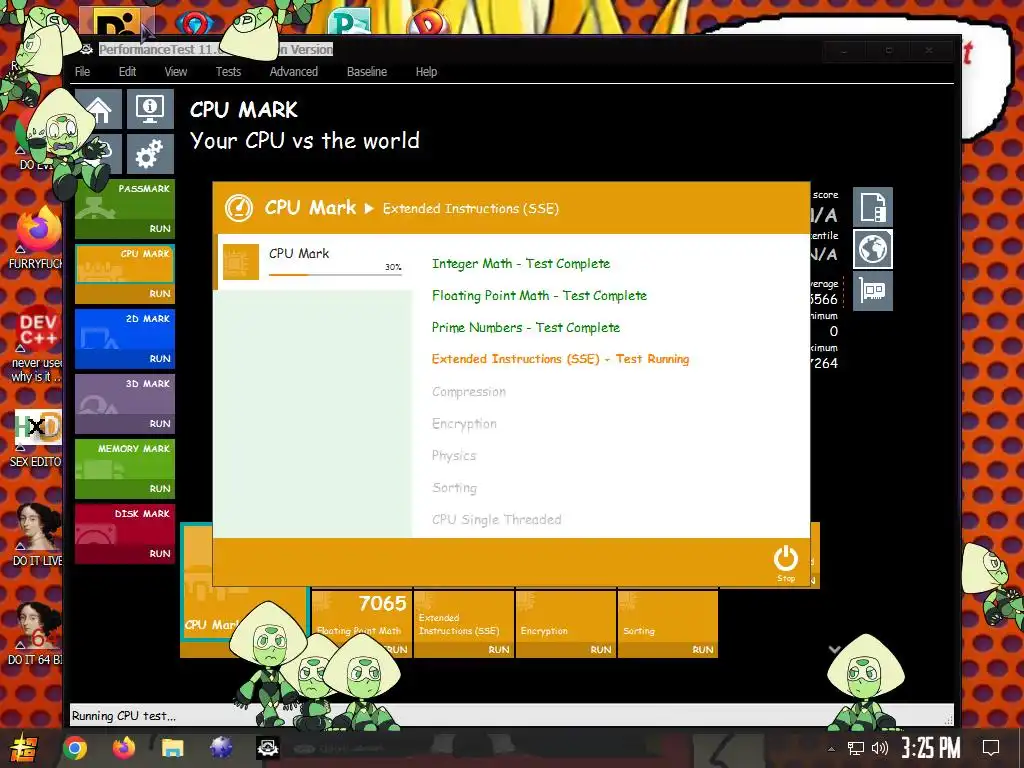Click RUN on the CPU Mark sidebar tile
This screenshot has height=768, width=1024.
[160, 294]
